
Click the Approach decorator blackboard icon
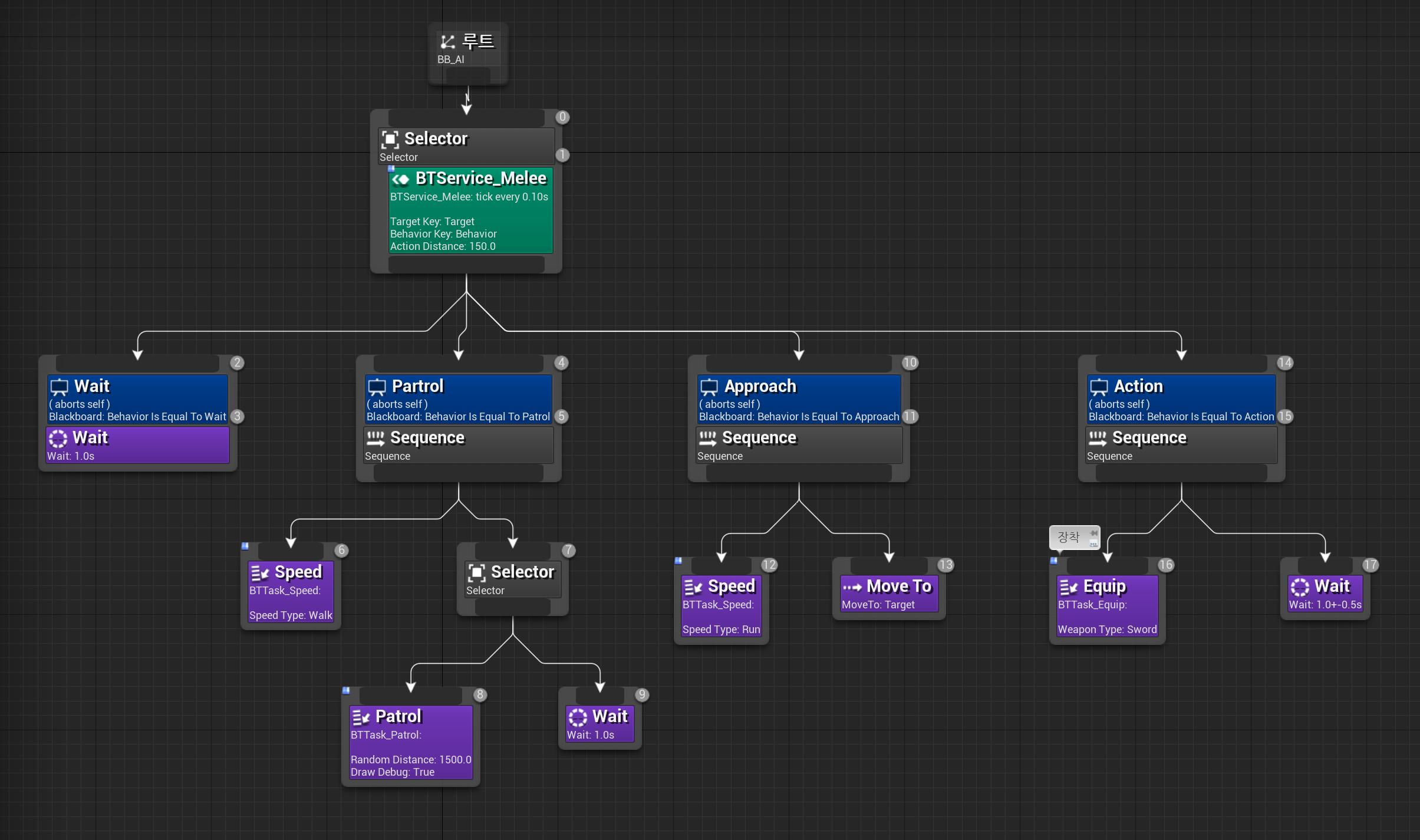coord(709,387)
